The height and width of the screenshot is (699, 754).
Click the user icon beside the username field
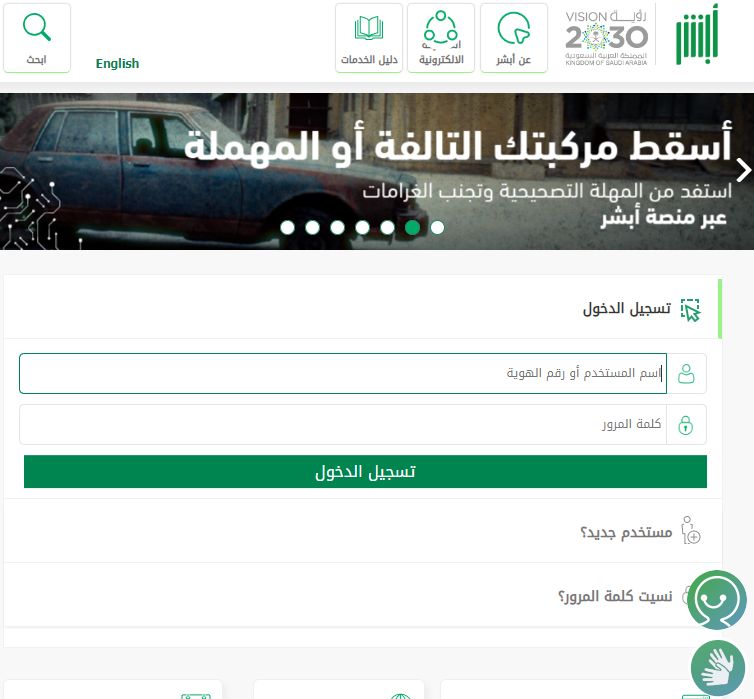[686, 374]
